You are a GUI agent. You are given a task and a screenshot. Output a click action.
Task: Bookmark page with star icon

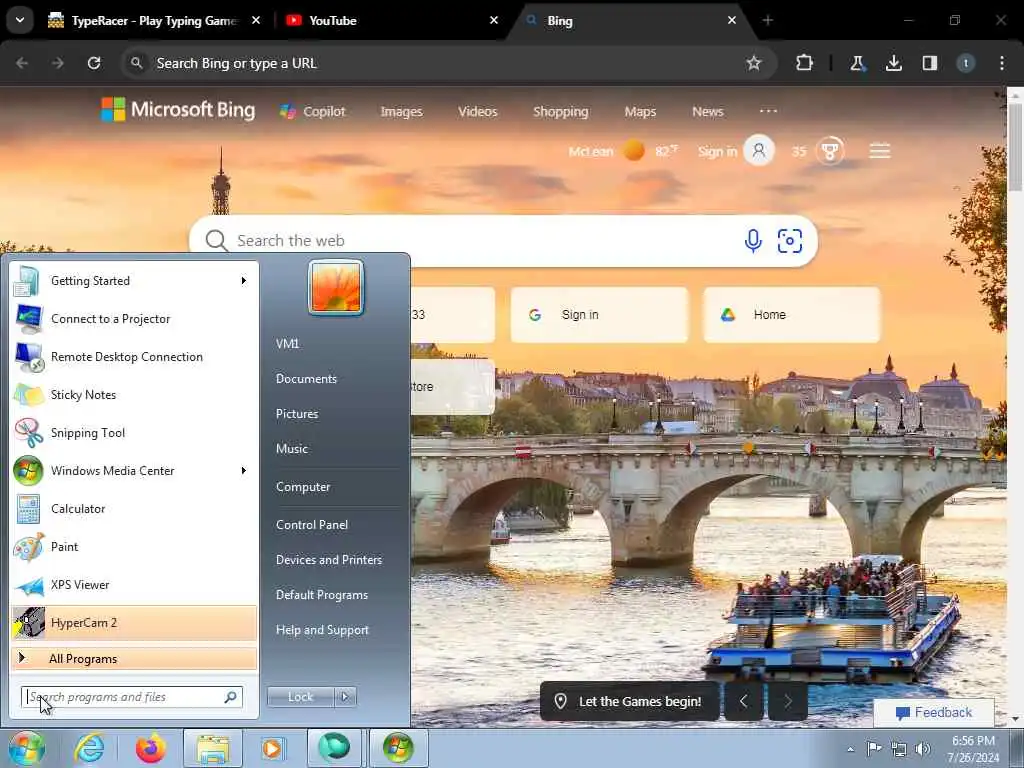point(754,63)
